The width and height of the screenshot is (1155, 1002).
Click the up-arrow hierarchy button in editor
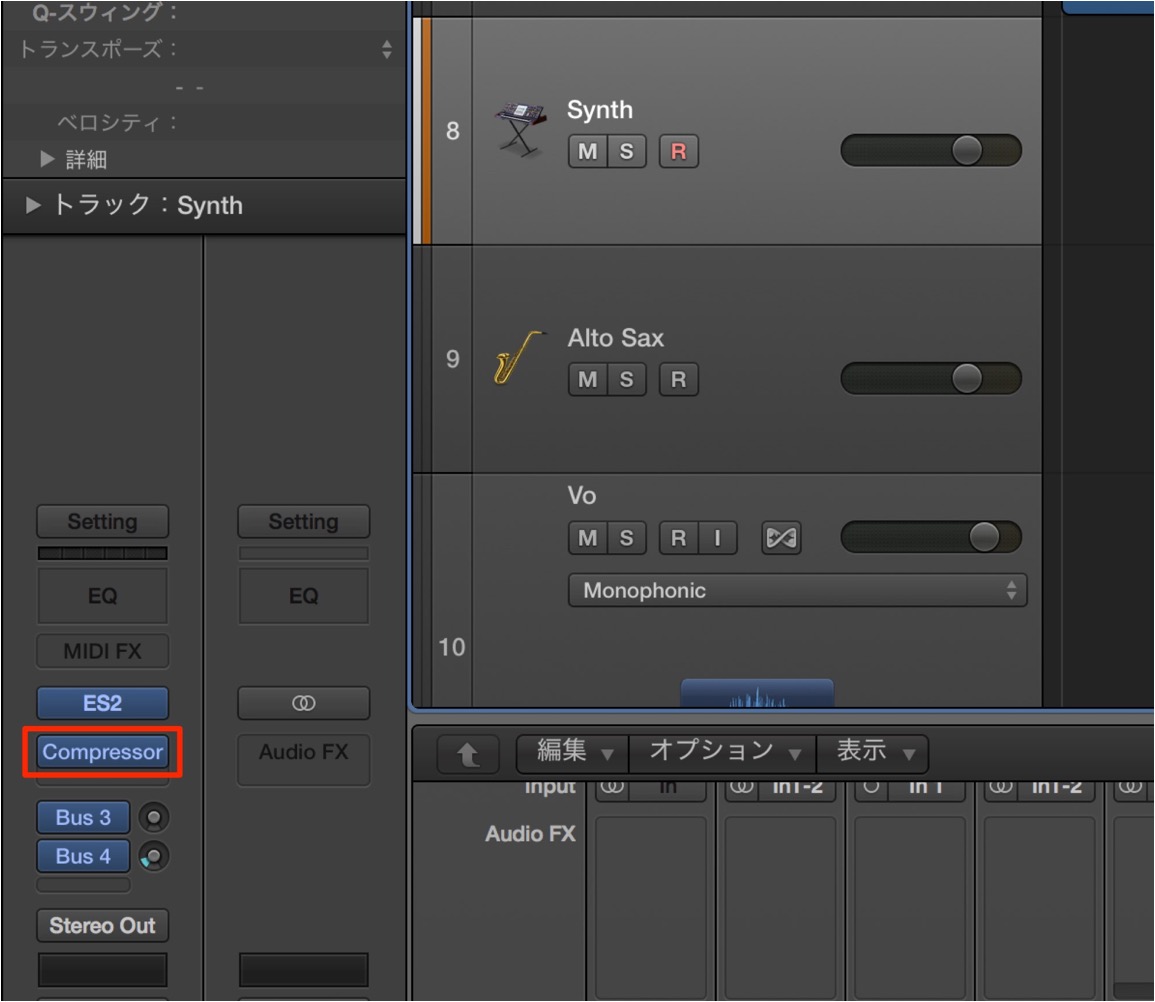[x=468, y=754]
